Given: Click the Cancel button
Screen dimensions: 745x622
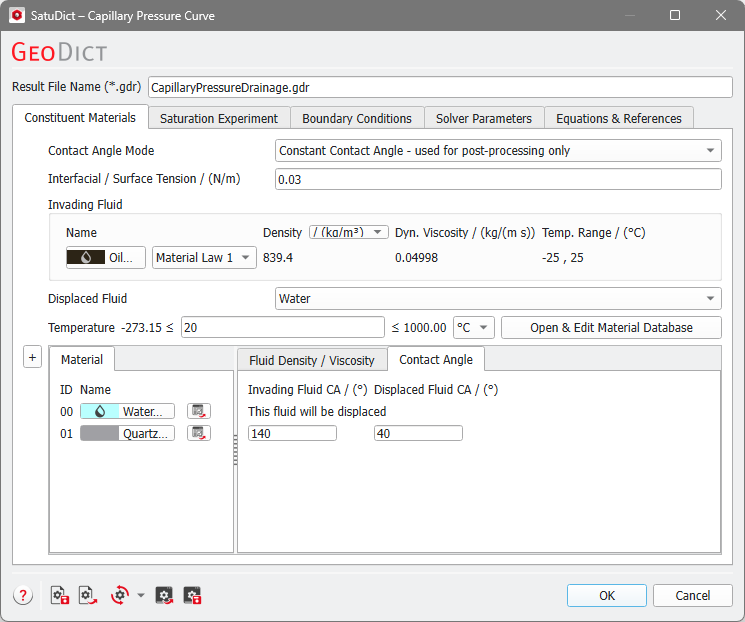Looking at the screenshot, I should click(692, 595).
